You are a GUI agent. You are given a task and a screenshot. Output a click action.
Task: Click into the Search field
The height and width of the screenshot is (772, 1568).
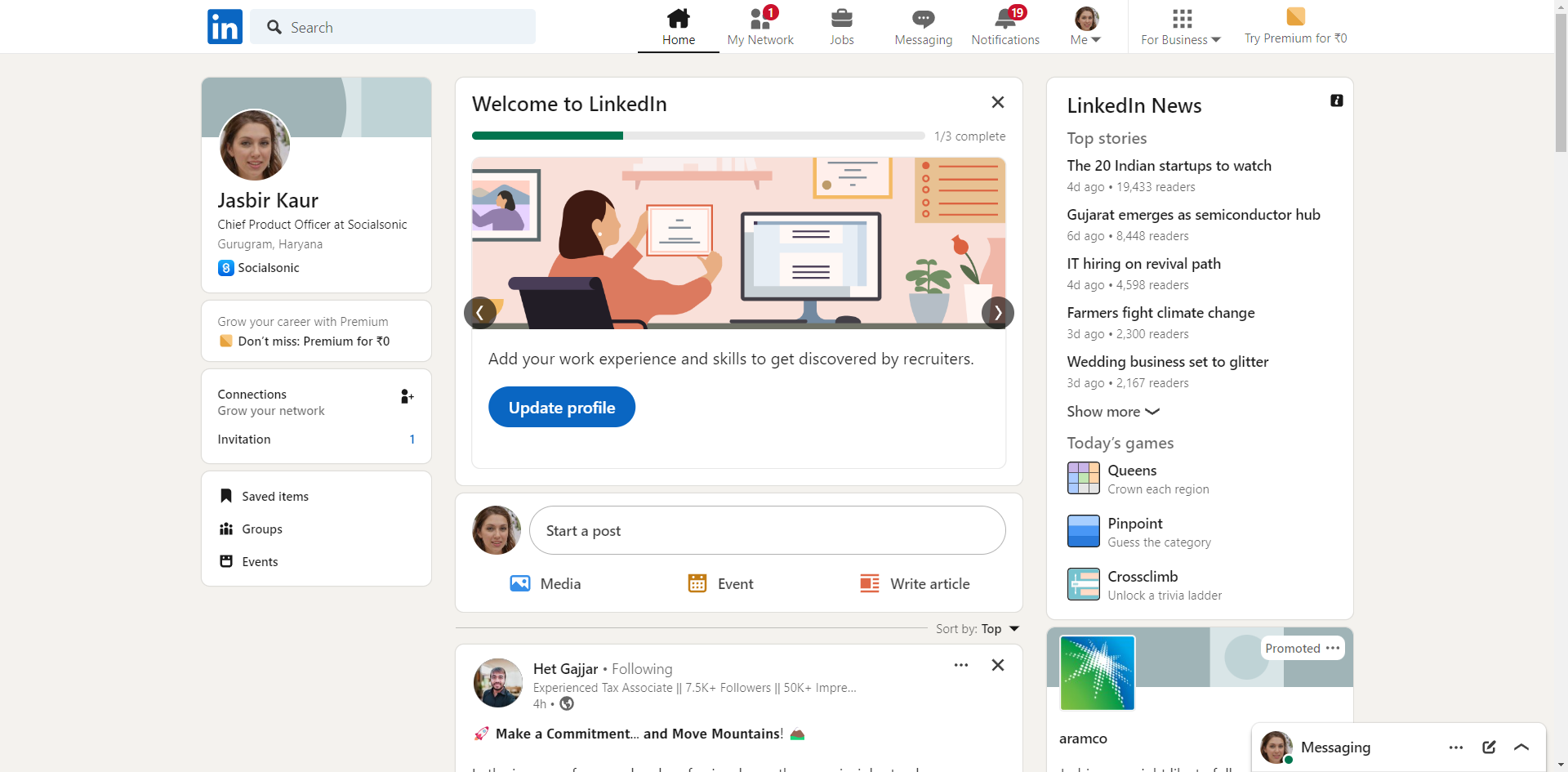pos(393,27)
